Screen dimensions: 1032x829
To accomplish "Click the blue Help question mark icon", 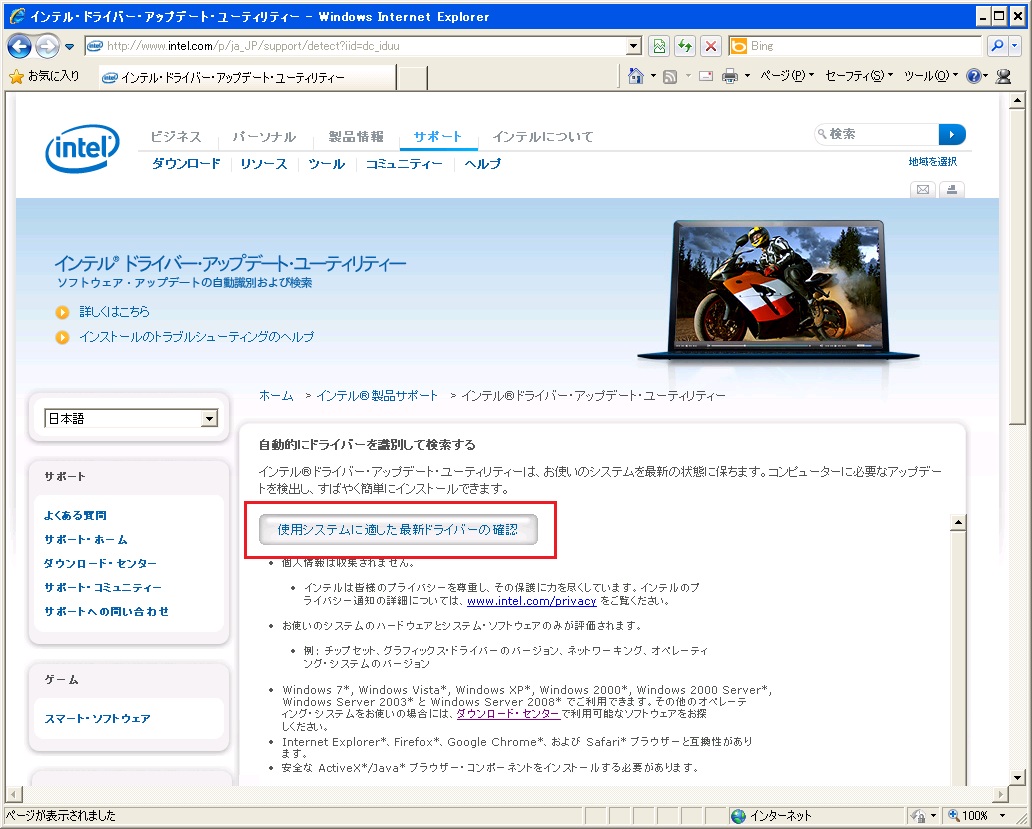I will coord(974,76).
